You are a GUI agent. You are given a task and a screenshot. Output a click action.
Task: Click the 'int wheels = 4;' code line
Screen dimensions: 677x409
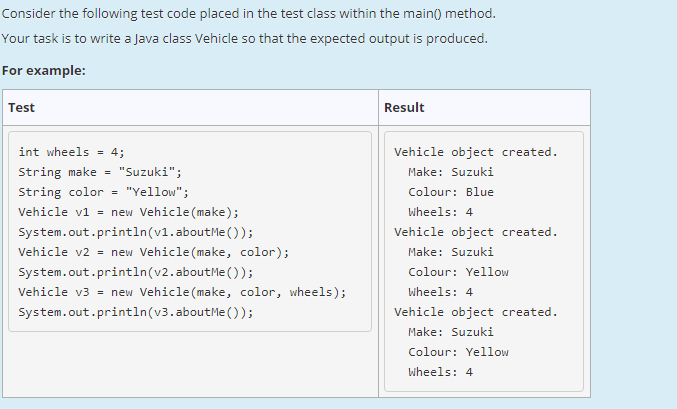point(71,152)
